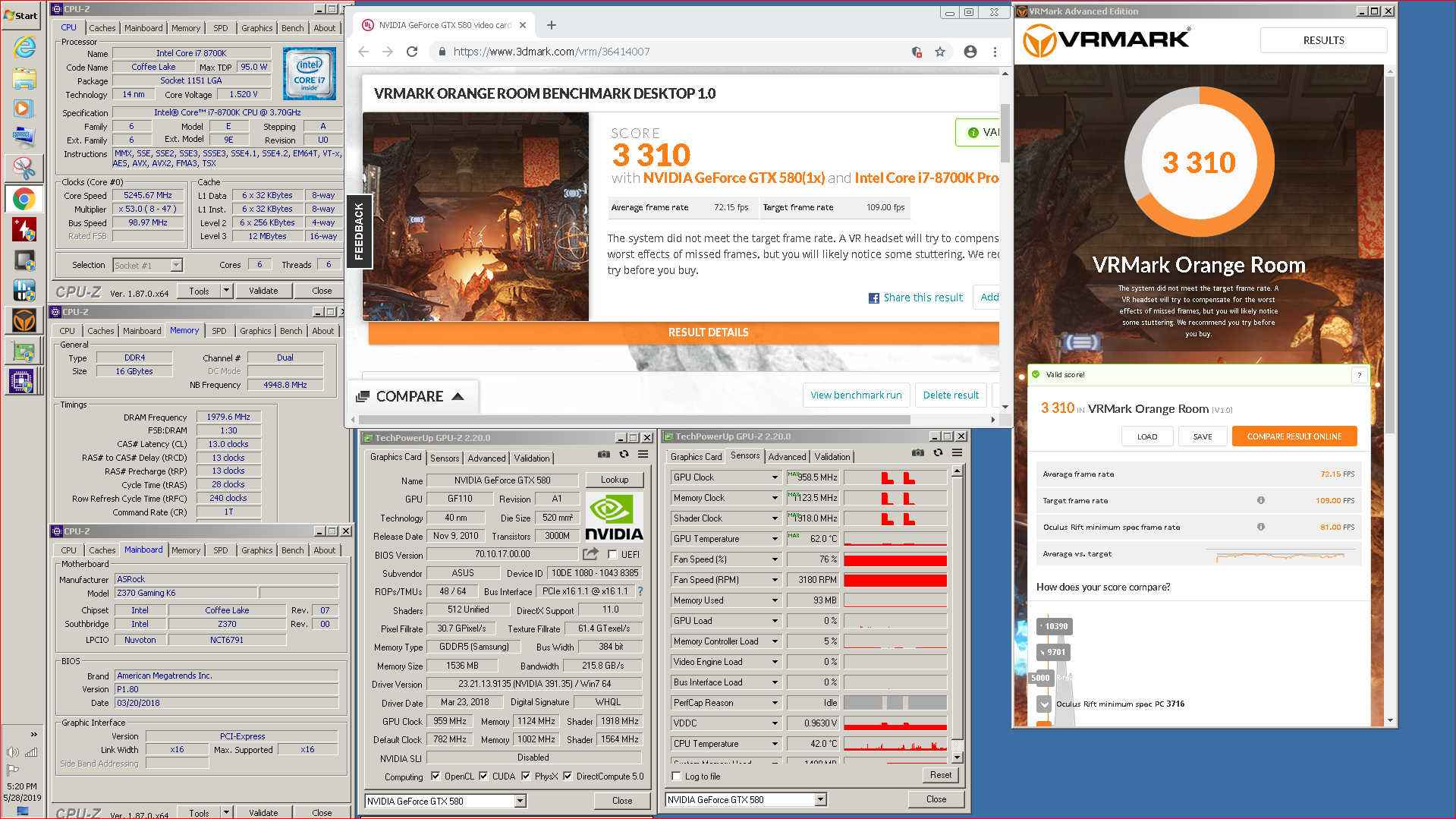Click the Chrome address bar URL

552,52
